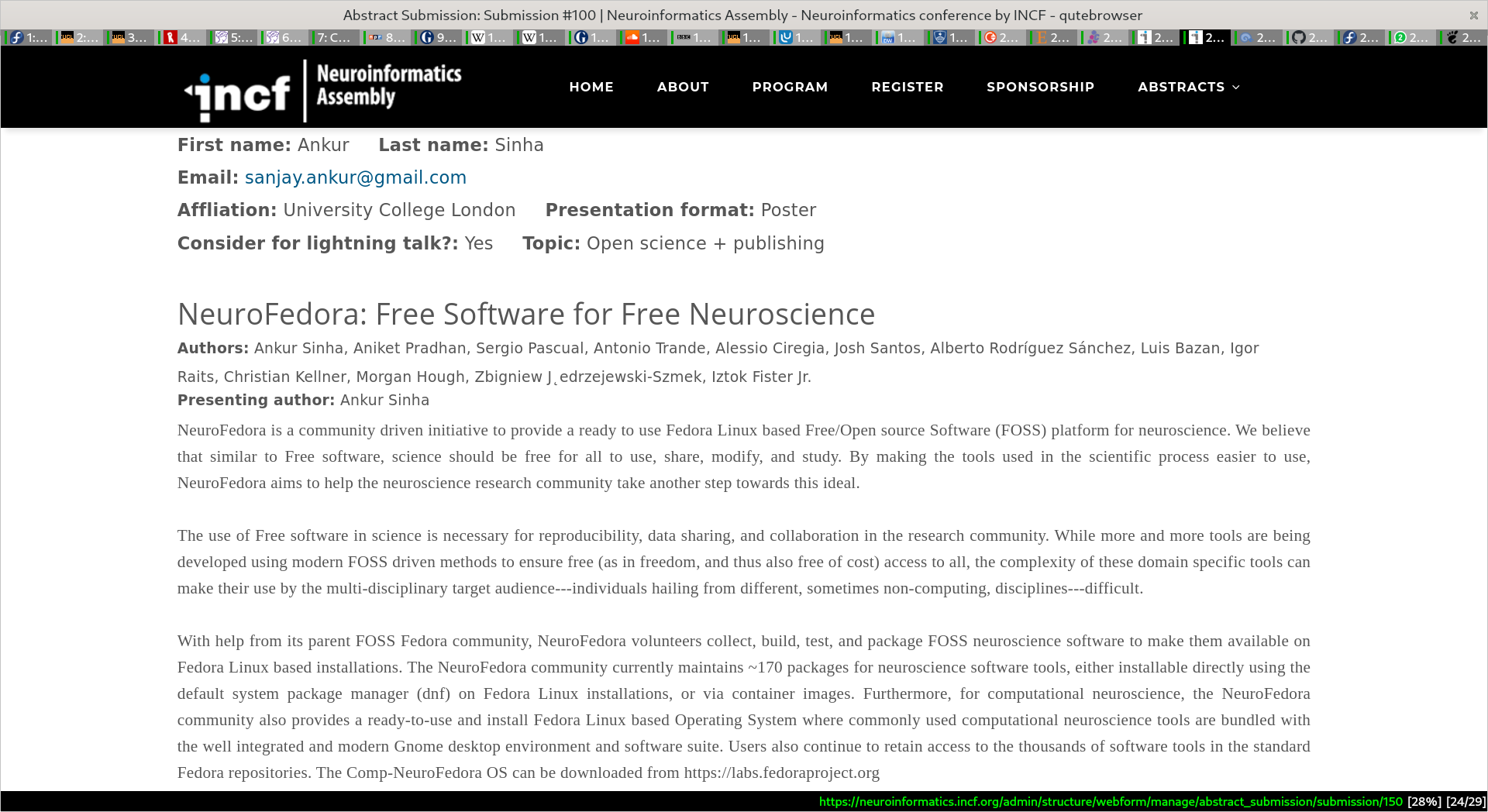The width and height of the screenshot is (1488, 812).
Task: Click the 'First name: Ankur' text
Action: [263, 145]
